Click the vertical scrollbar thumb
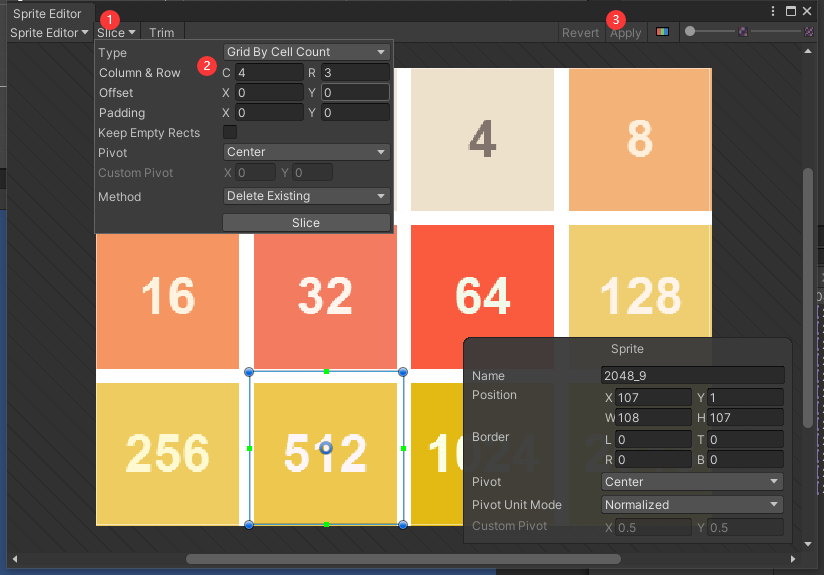824x575 pixels. (x=808, y=297)
